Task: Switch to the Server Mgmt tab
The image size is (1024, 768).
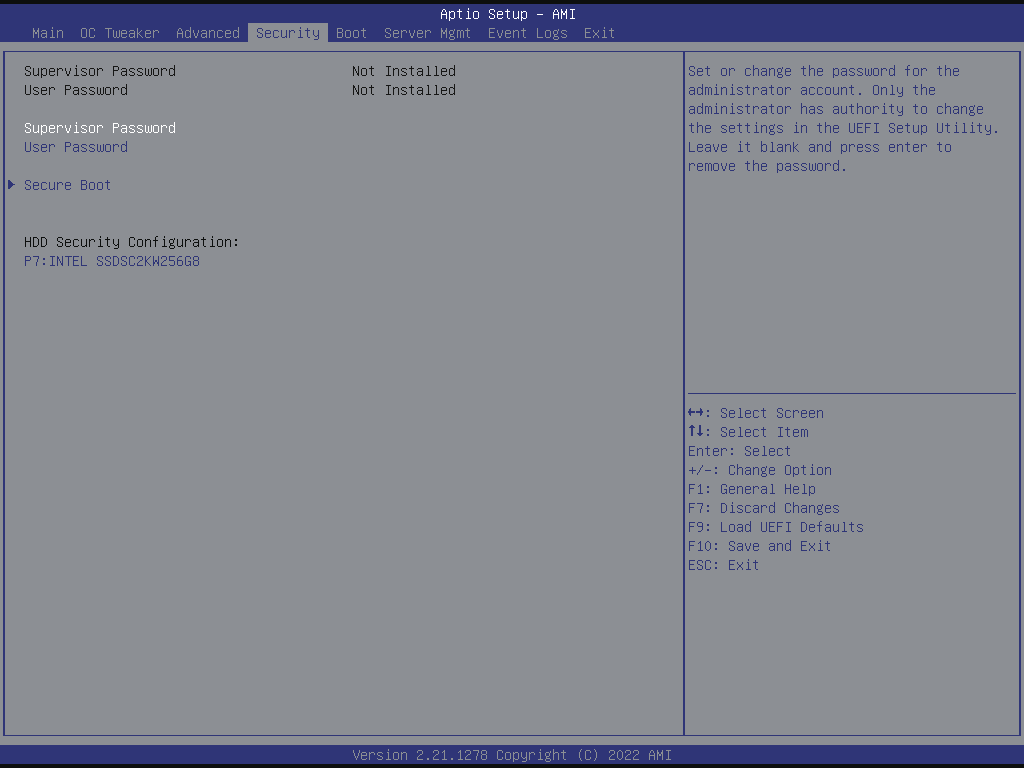Action: tap(427, 33)
